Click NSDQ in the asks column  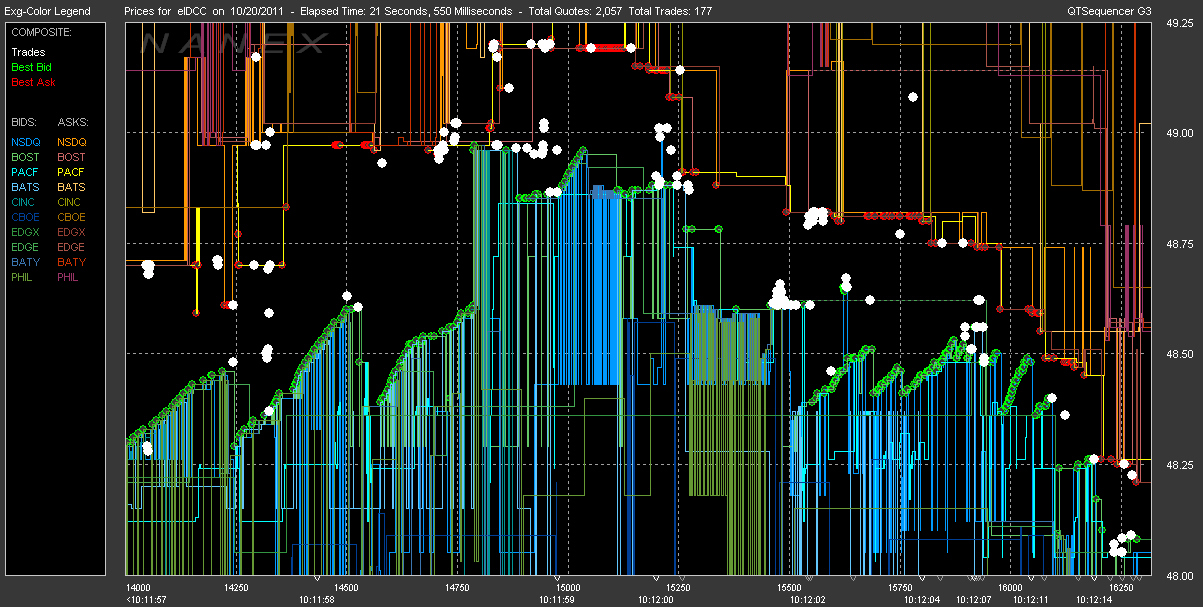tap(72, 142)
